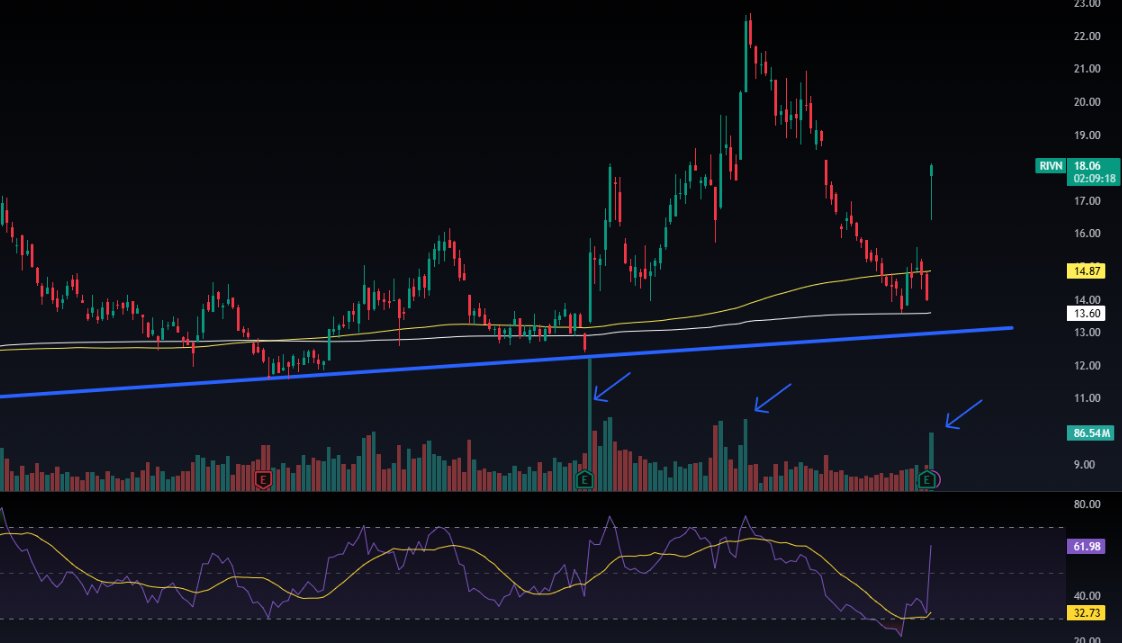Click the teal volume label showing 86.54M

tap(1092, 433)
